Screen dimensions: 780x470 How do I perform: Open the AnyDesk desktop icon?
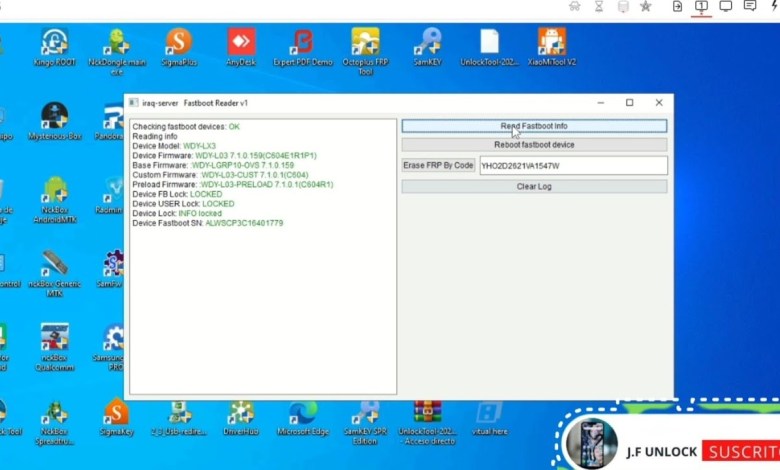pos(241,43)
